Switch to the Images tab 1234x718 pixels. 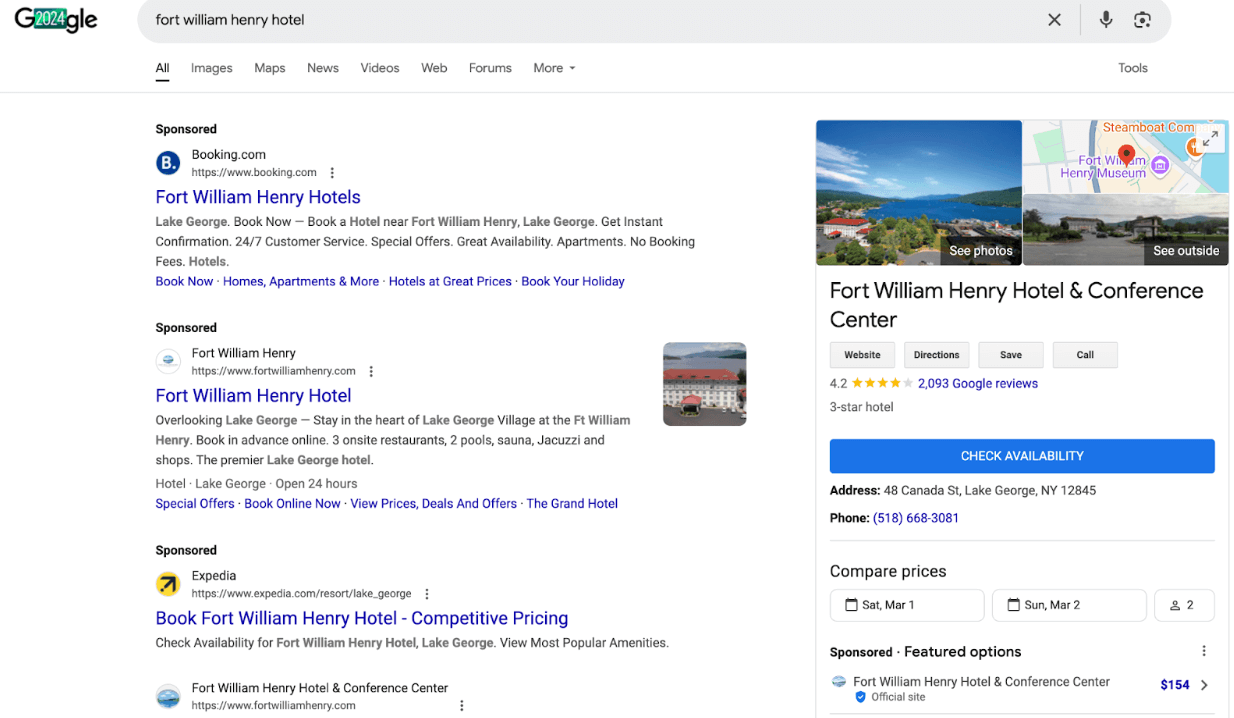pyautogui.click(x=211, y=68)
